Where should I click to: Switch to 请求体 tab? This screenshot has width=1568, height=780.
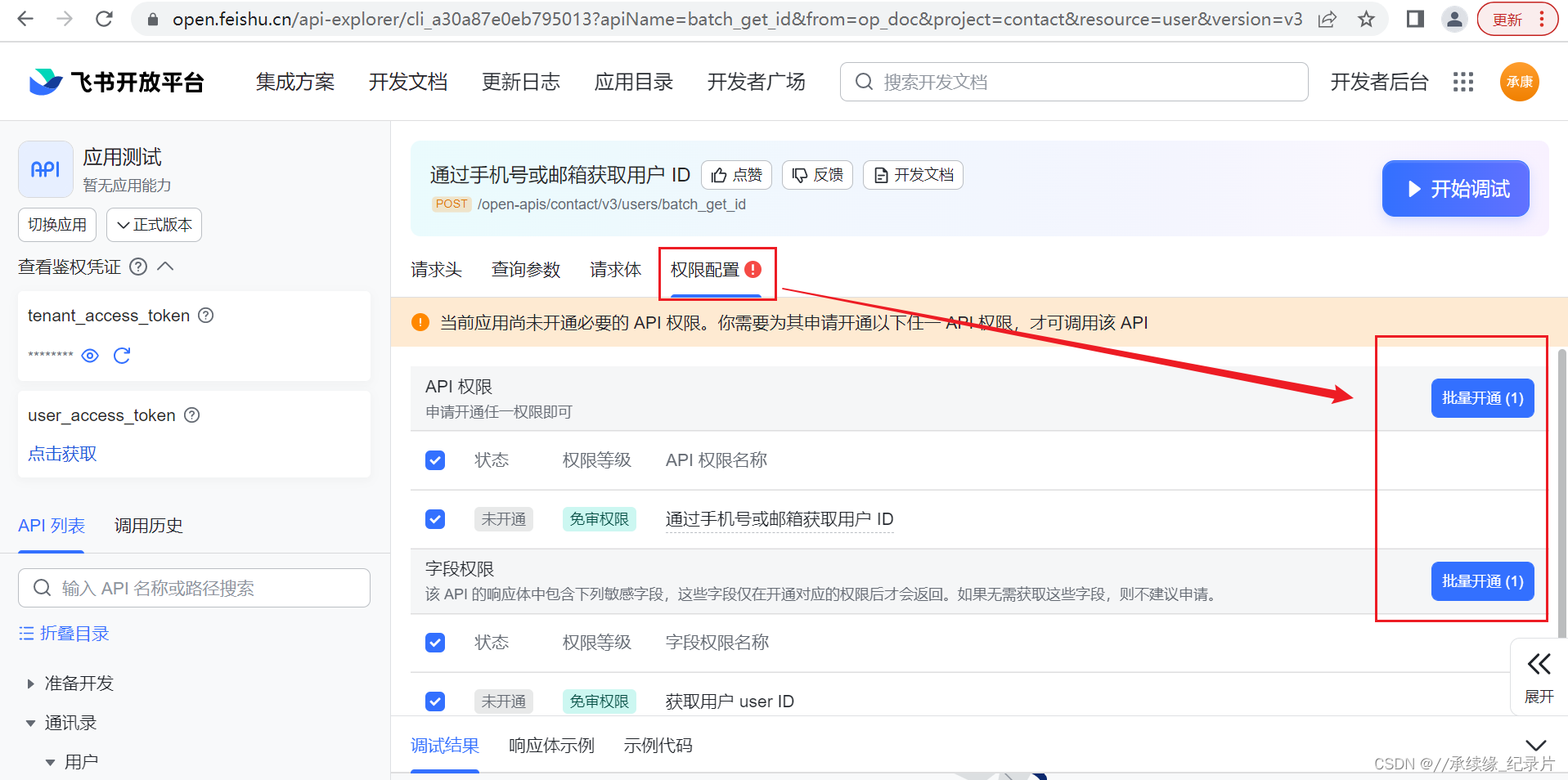click(x=616, y=270)
